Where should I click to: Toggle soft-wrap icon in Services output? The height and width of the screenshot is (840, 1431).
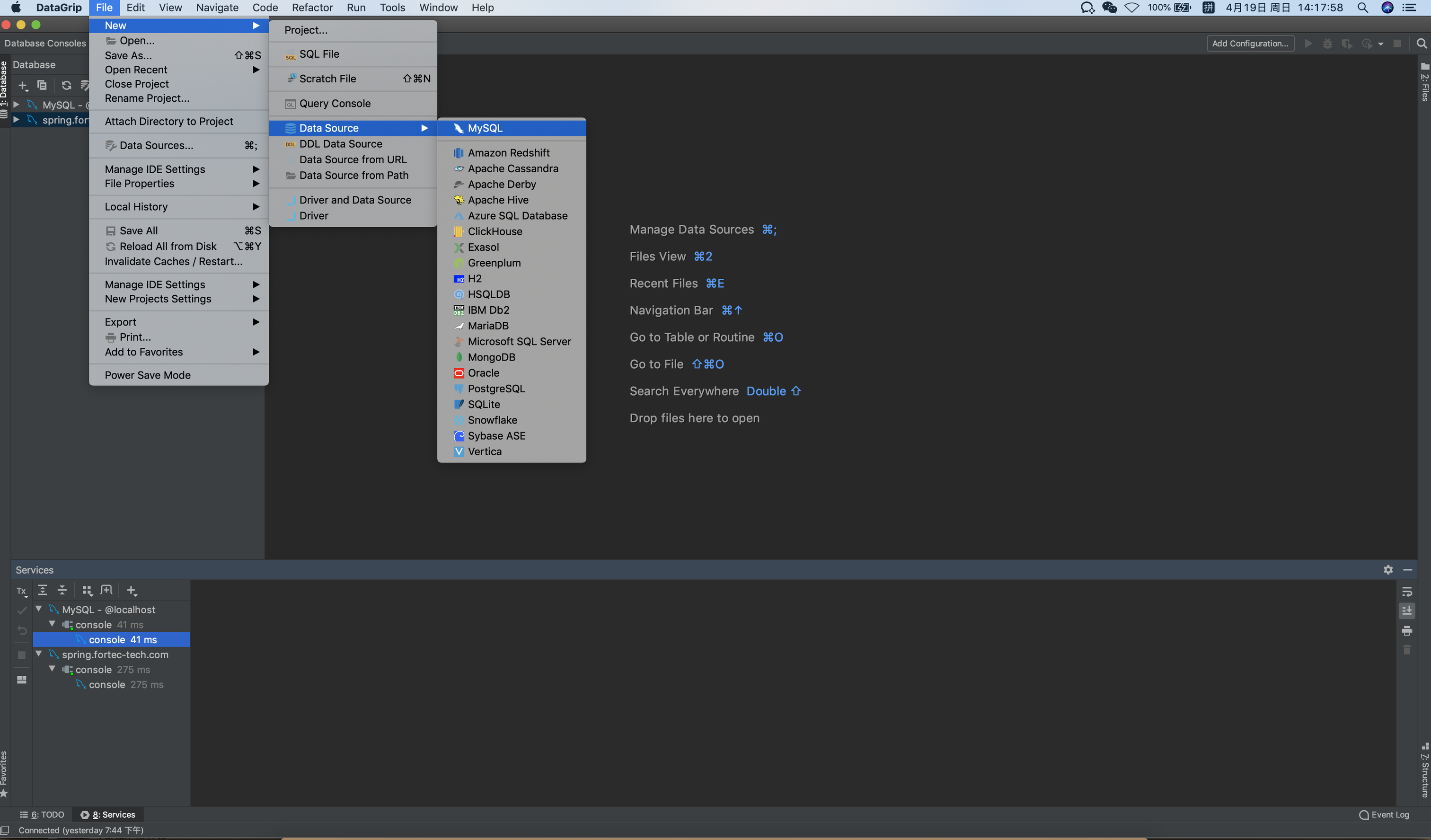pos(1406,592)
